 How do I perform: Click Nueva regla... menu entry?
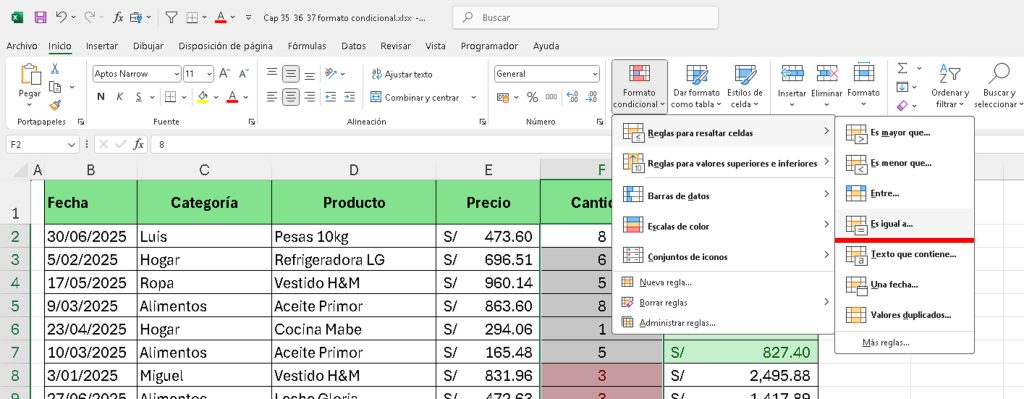[x=724, y=282]
